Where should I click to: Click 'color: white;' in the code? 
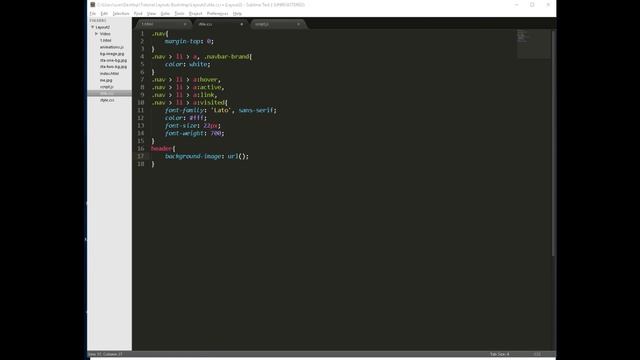pyautogui.click(x=188, y=64)
